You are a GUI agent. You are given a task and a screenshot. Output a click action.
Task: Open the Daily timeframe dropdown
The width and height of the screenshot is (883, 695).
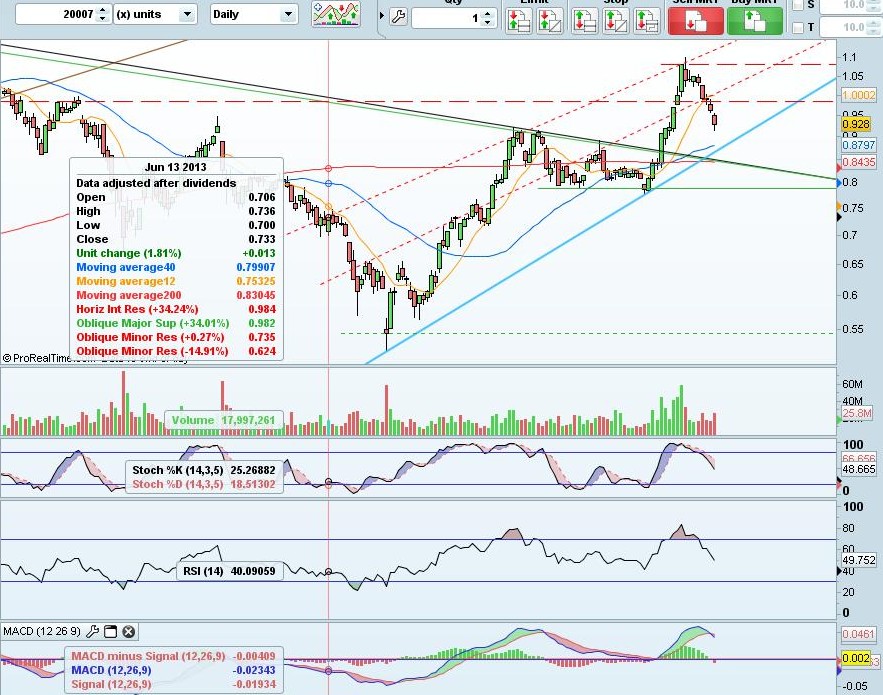coord(253,14)
